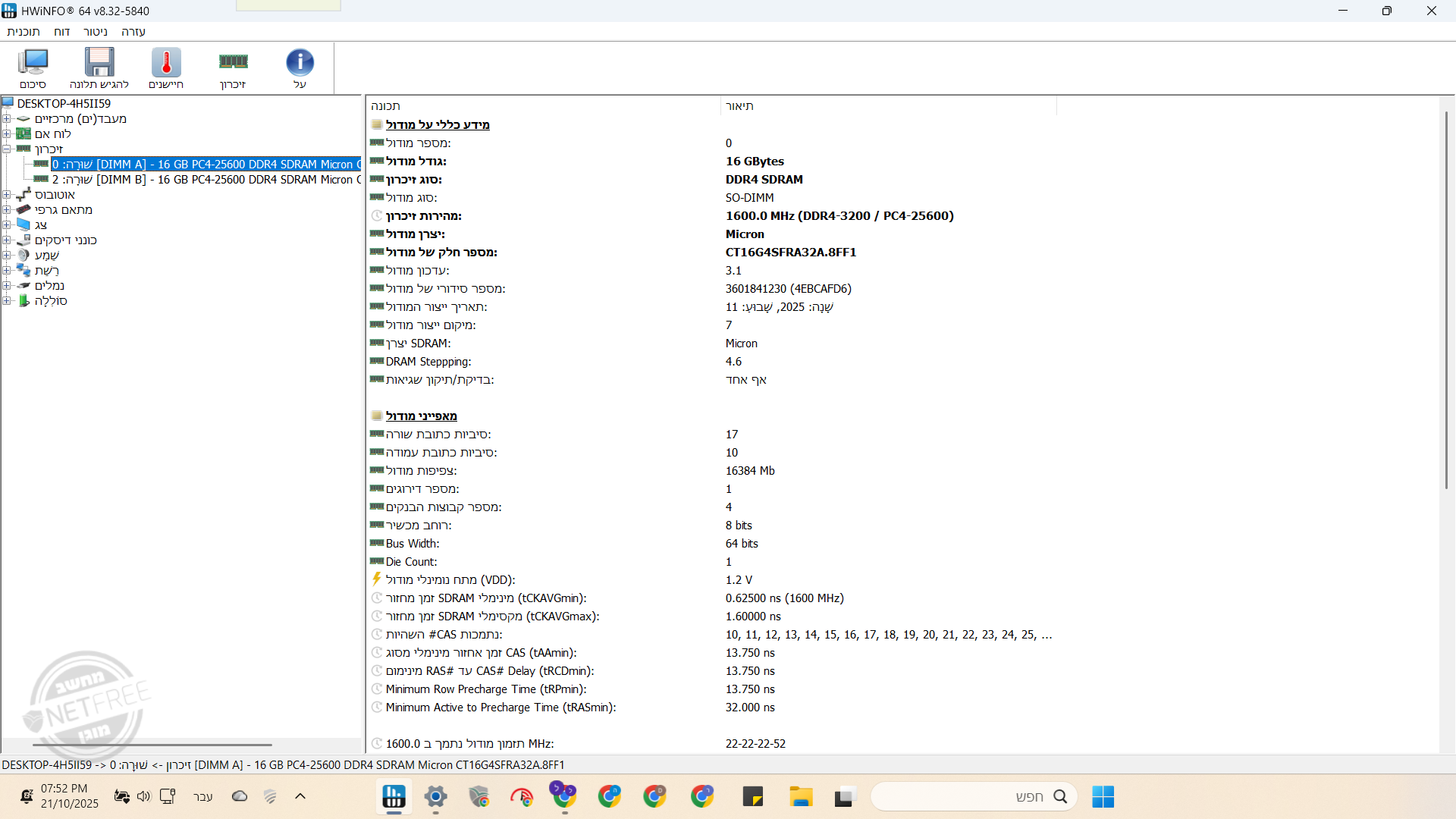Open File Explorer from the taskbar
This screenshot has height=819, width=1456.
pos(800,797)
